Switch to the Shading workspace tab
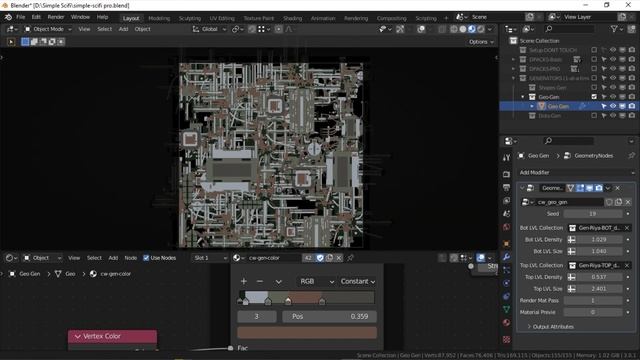The height and width of the screenshot is (360, 640). click(x=292, y=18)
